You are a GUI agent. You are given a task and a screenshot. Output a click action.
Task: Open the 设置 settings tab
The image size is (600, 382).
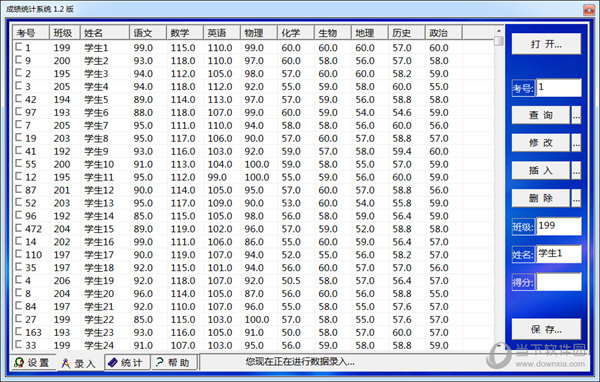[x=33, y=362]
